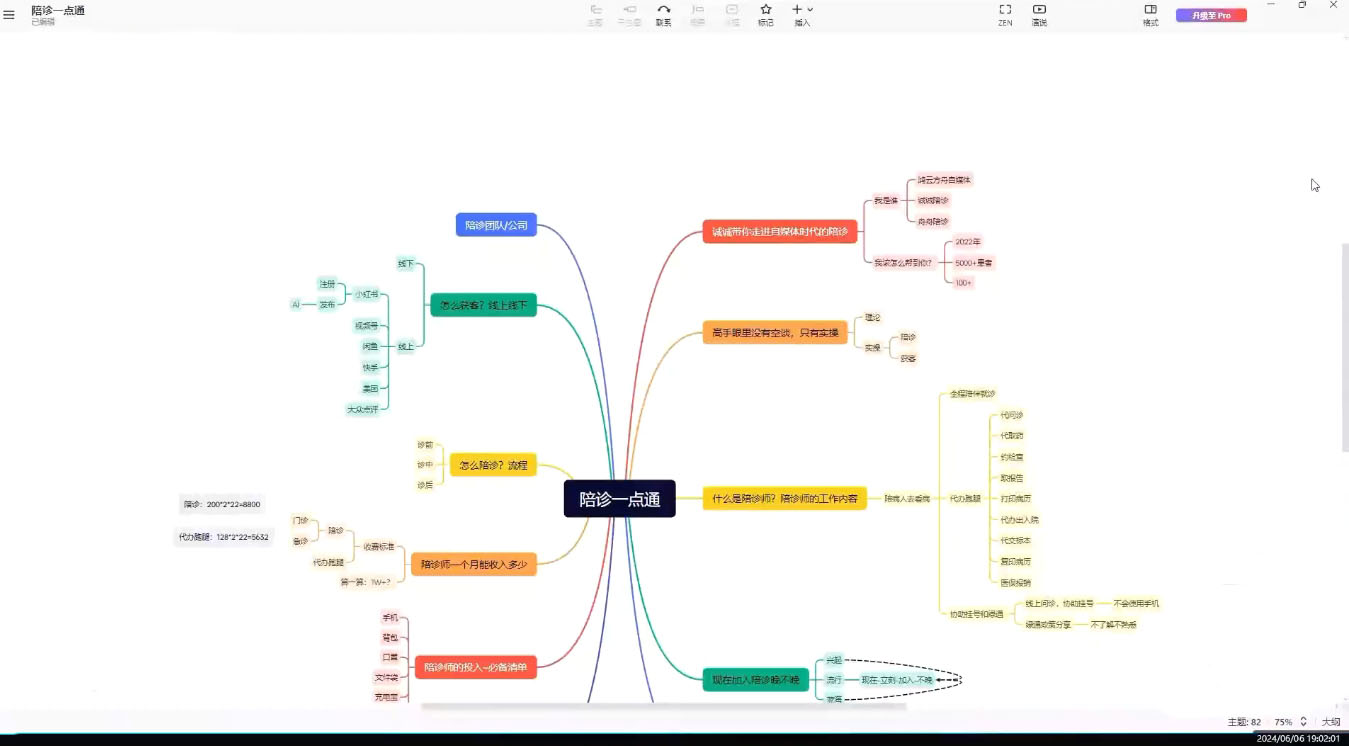Screen dimensions: 1349x746
Task: Open the hamburger main menu
Action: (9, 15)
